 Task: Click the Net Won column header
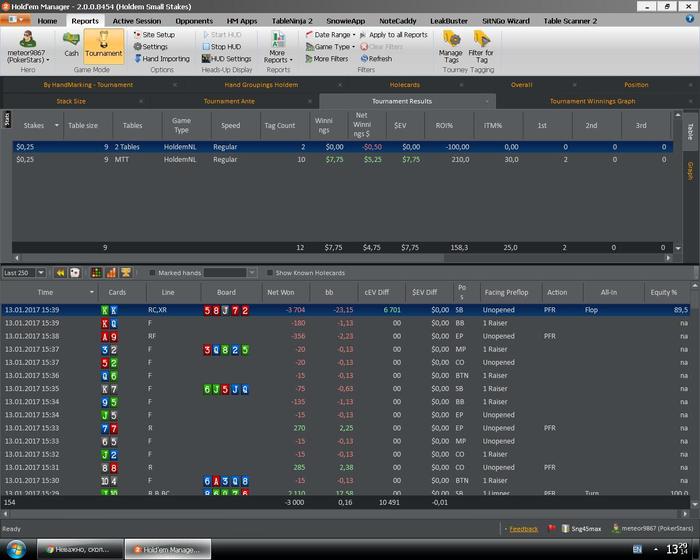point(281,292)
